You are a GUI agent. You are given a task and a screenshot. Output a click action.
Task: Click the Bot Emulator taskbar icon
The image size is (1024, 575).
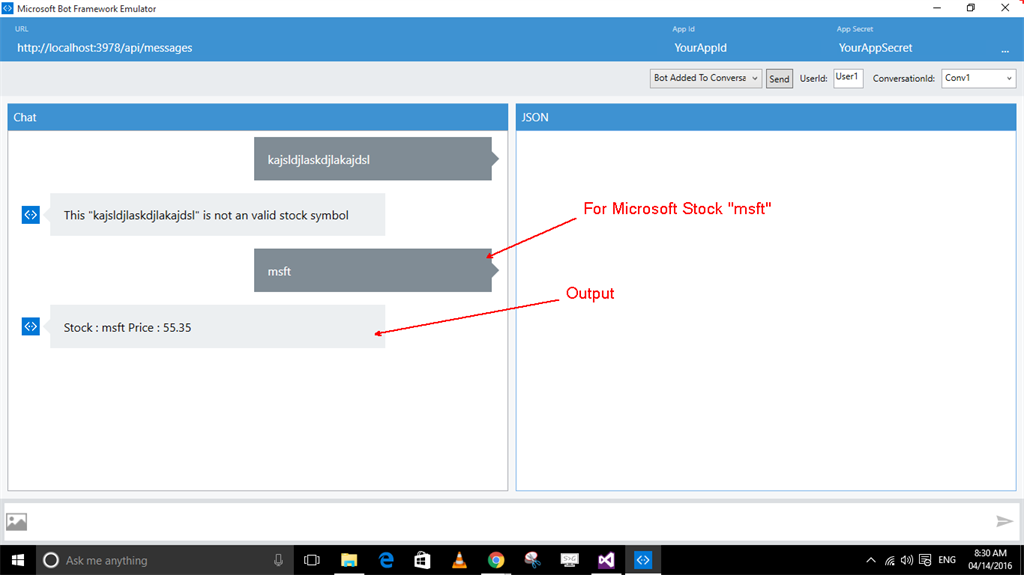[643, 560]
